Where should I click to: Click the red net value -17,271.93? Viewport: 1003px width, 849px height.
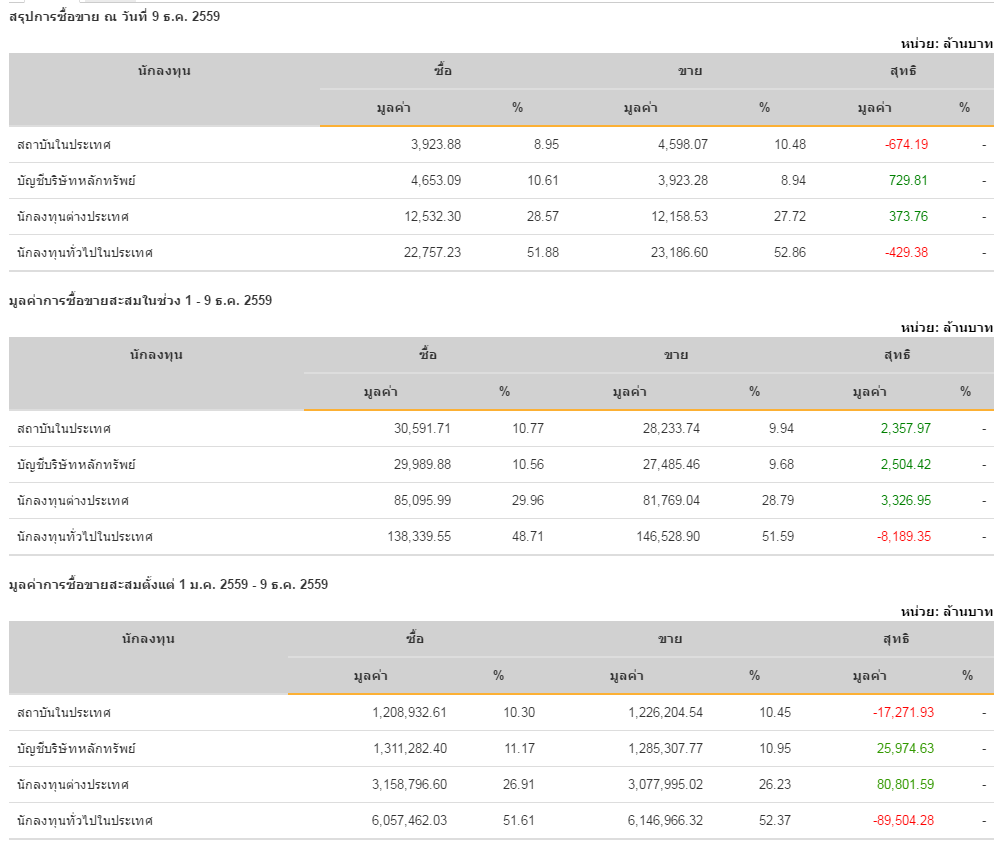pyautogui.click(x=902, y=712)
